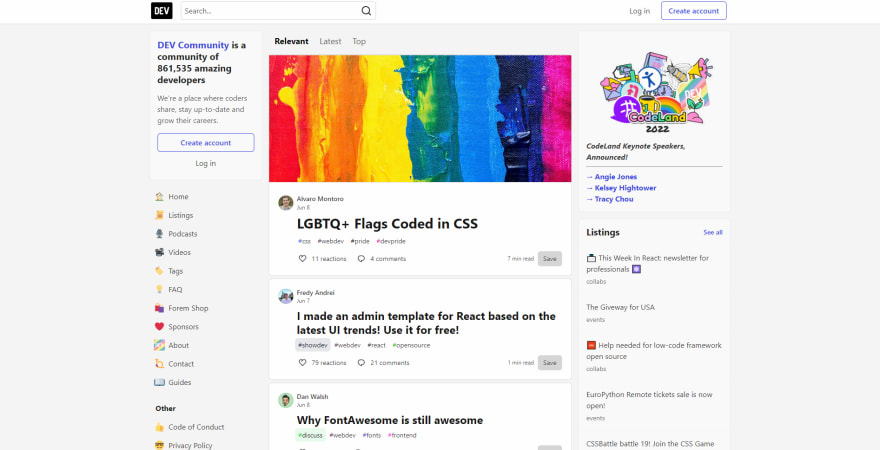Click the #fonts tag

[372, 435]
